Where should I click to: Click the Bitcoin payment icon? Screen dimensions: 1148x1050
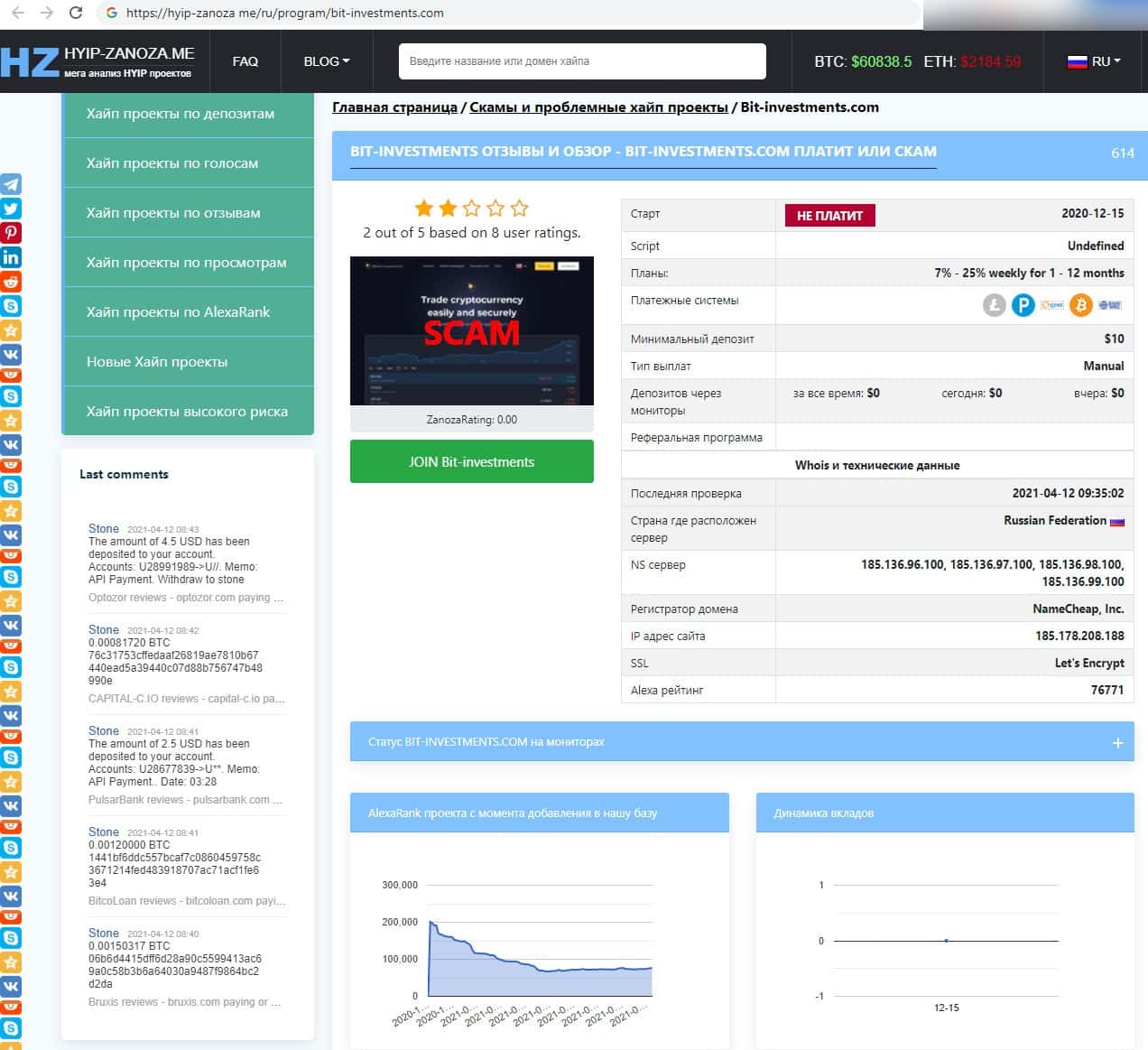click(1080, 305)
